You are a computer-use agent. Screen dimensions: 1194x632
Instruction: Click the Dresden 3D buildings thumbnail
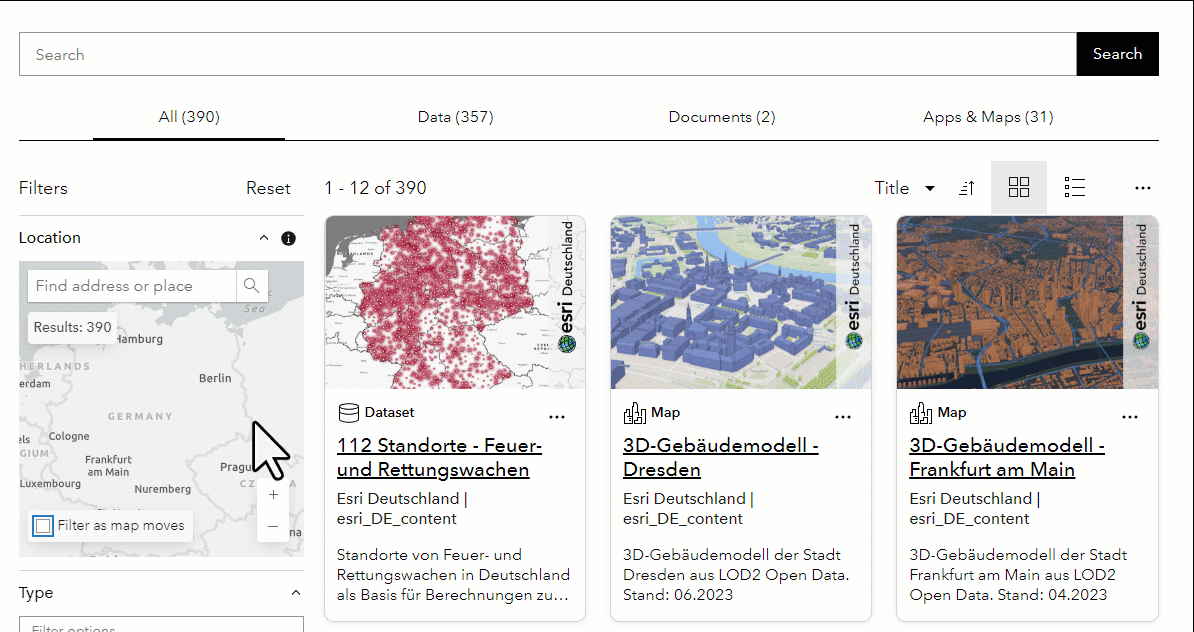point(741,302)
